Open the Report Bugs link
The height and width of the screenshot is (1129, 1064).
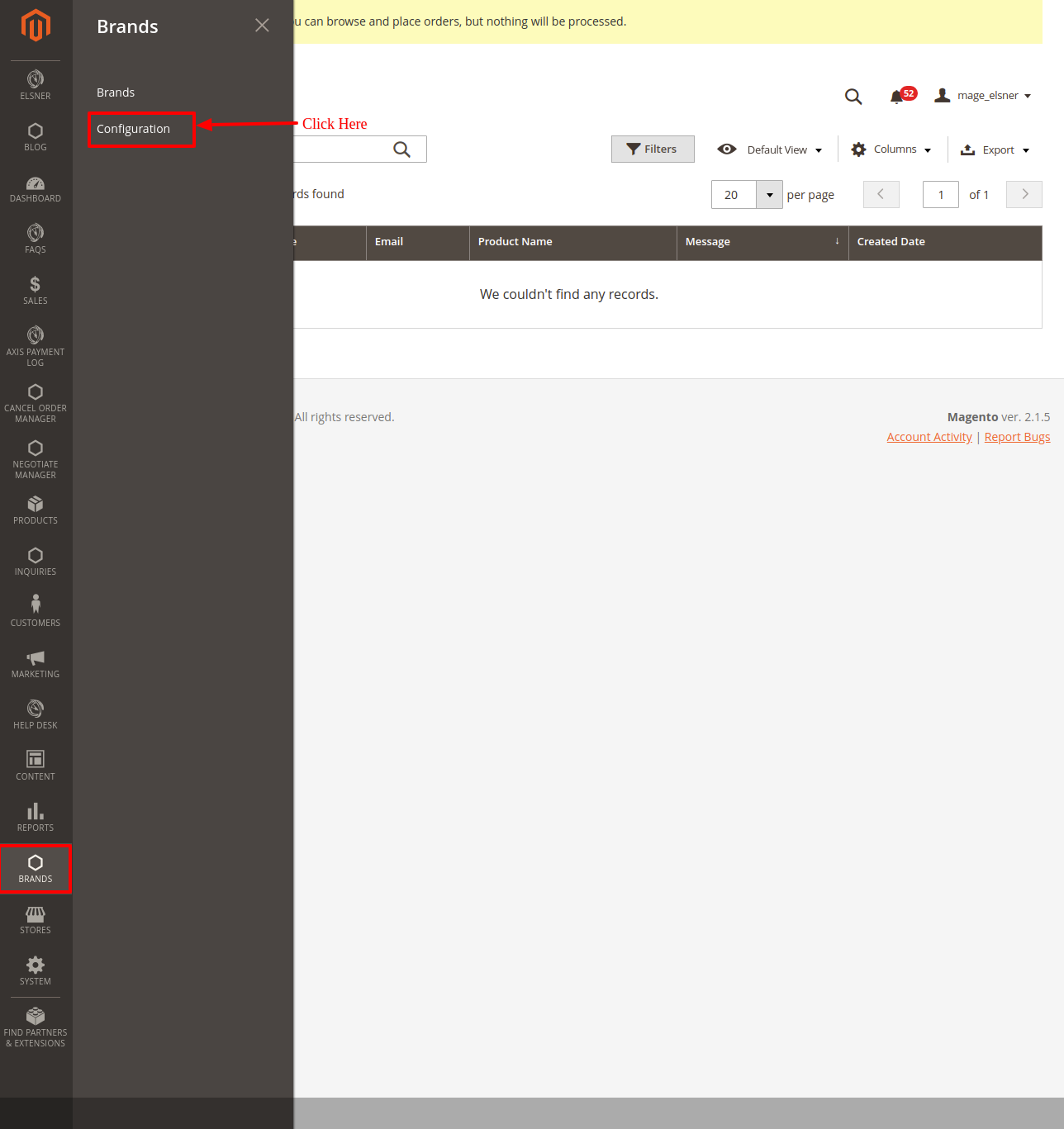click(1017, 437)
